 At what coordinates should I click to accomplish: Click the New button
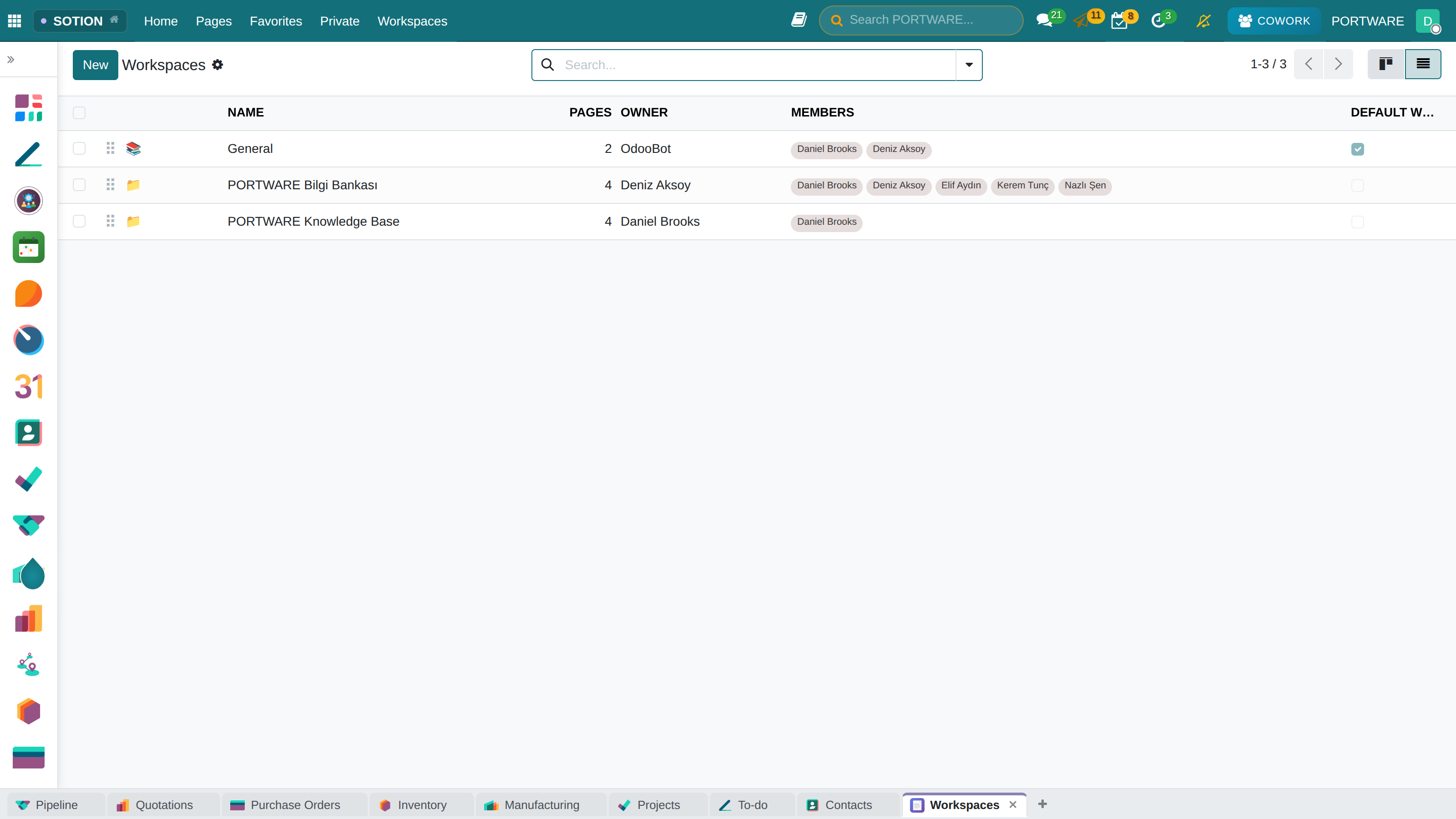click(x=95, y=65)
